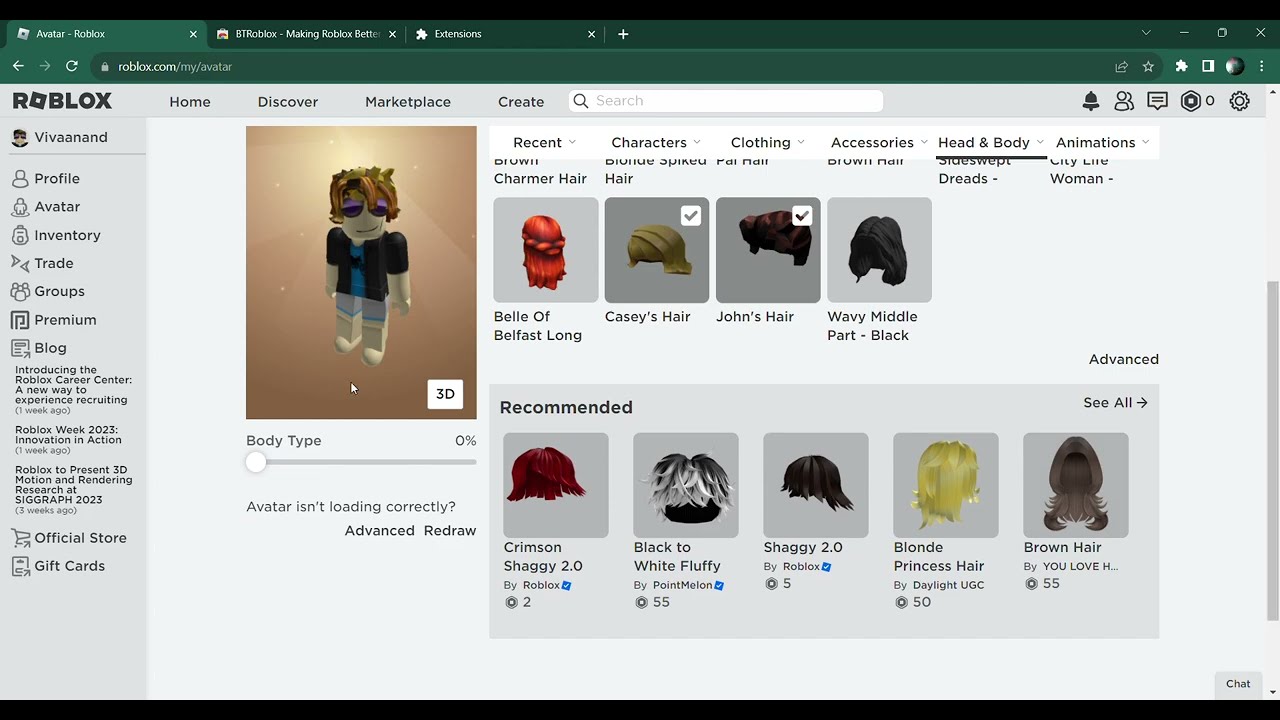This screenshot has height=720, width=1280.
Task: Bookmark this page with the star icon
Action: [x=1148, y=66]
